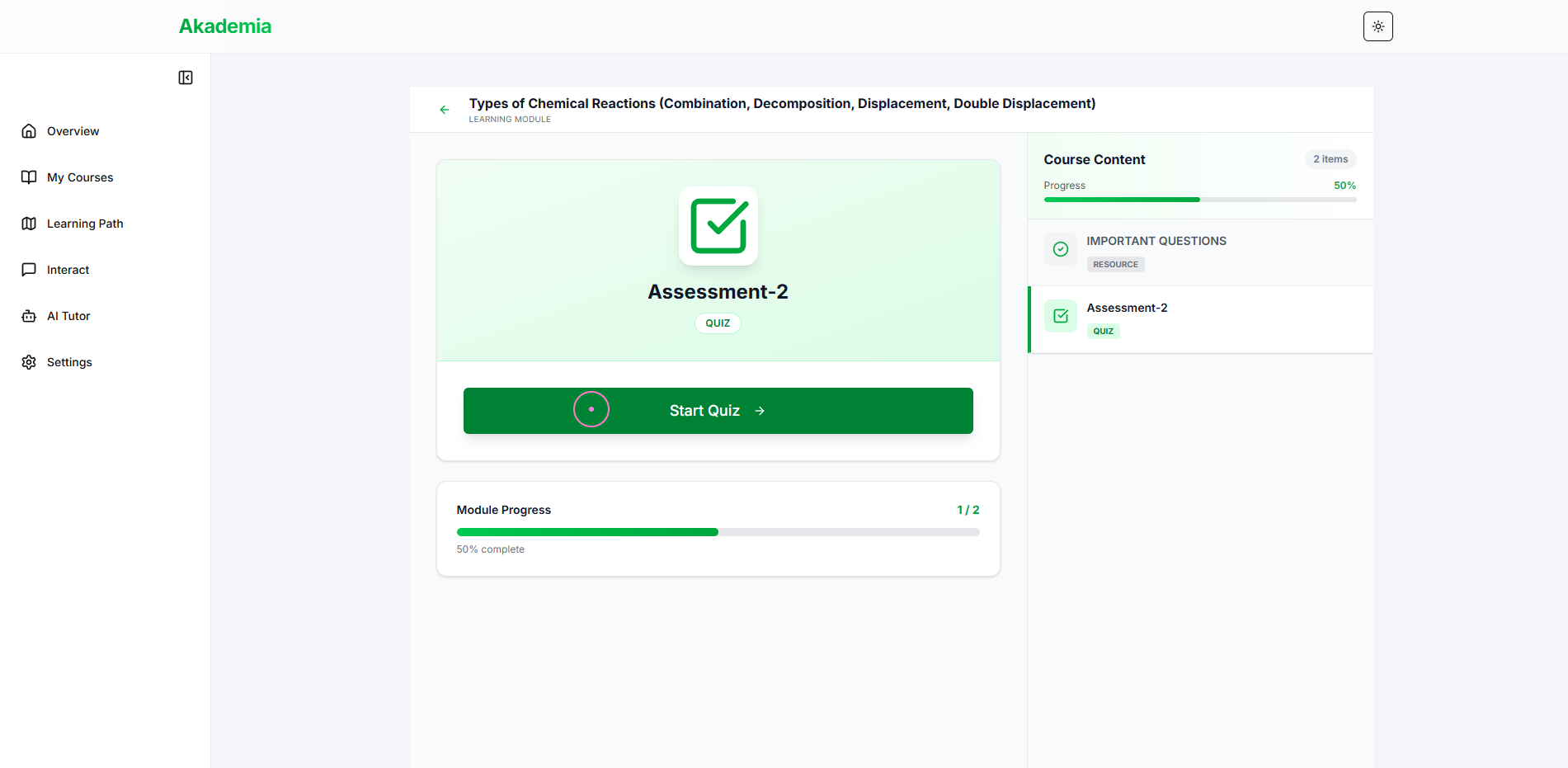
Task: Toggle the light/dark theme button
Action: pyautogui.click(x=1377, y=26)
